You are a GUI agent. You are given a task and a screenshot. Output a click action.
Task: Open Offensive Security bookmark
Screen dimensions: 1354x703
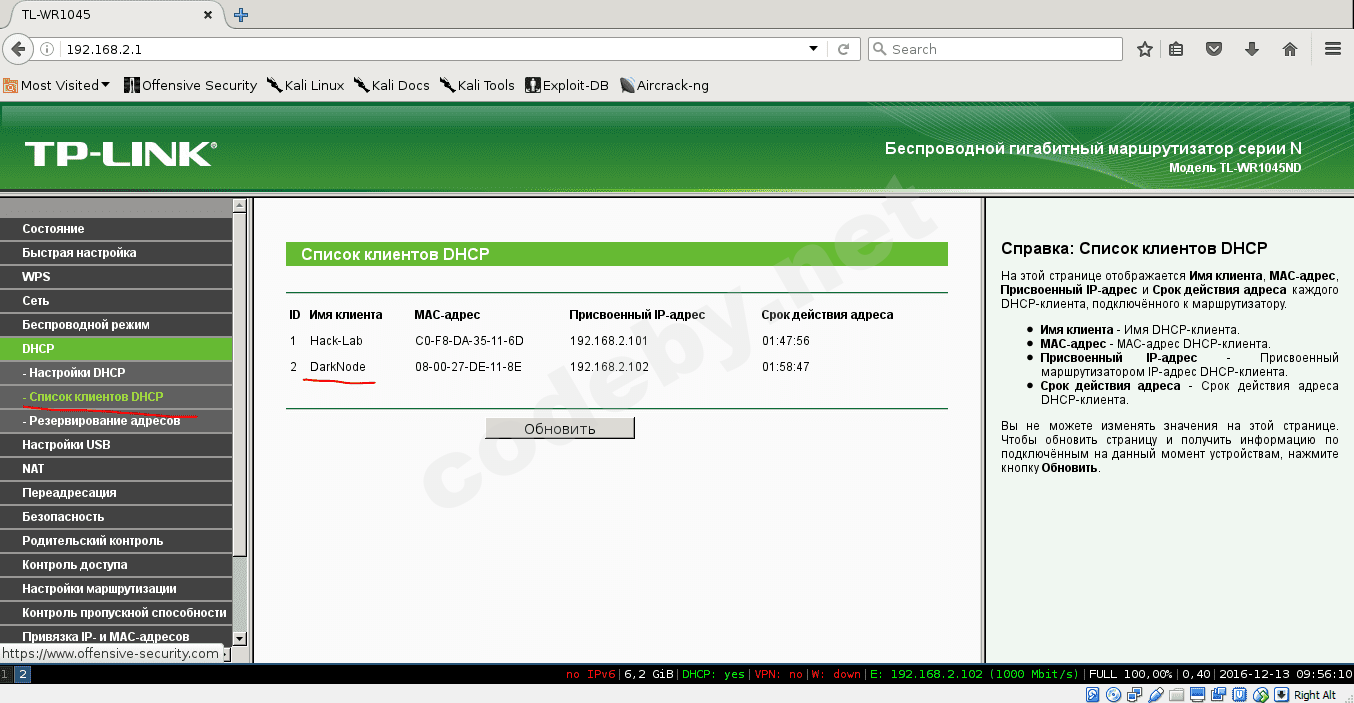(x=190, y=85)
